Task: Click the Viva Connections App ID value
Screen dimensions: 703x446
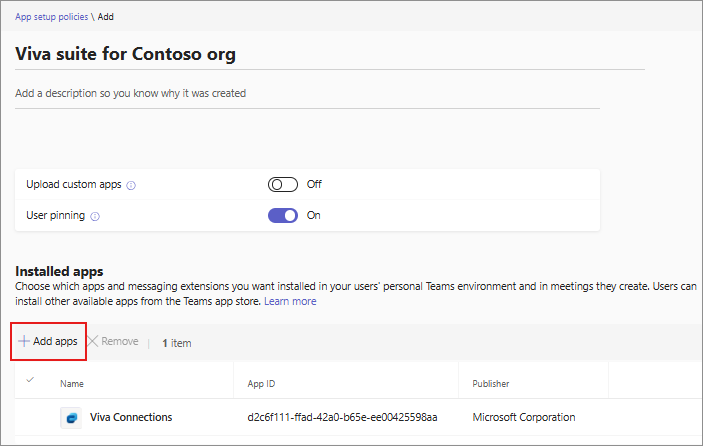Action: (x=340, y=417)
